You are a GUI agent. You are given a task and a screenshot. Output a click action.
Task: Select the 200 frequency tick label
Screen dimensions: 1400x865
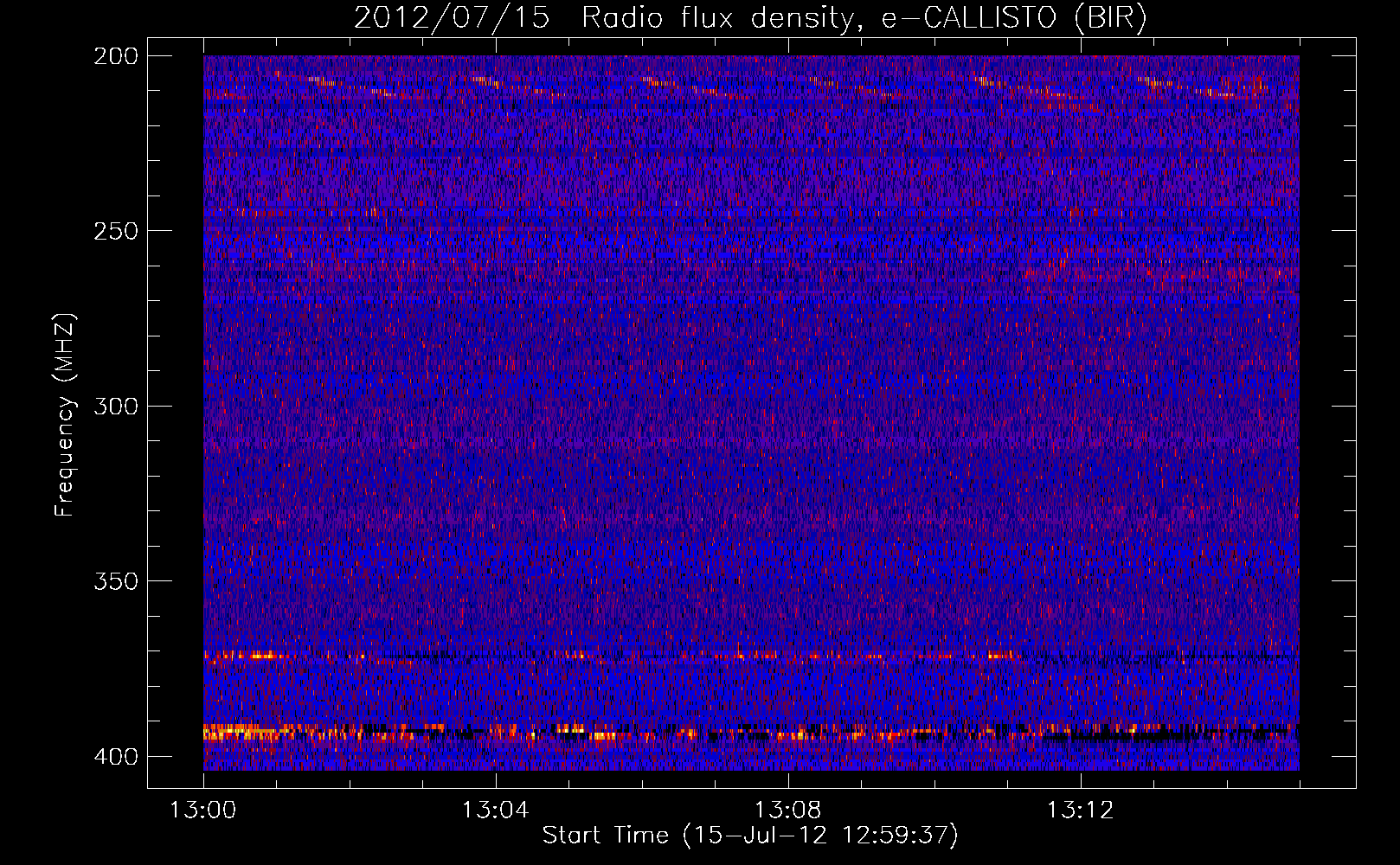[116, 56]
